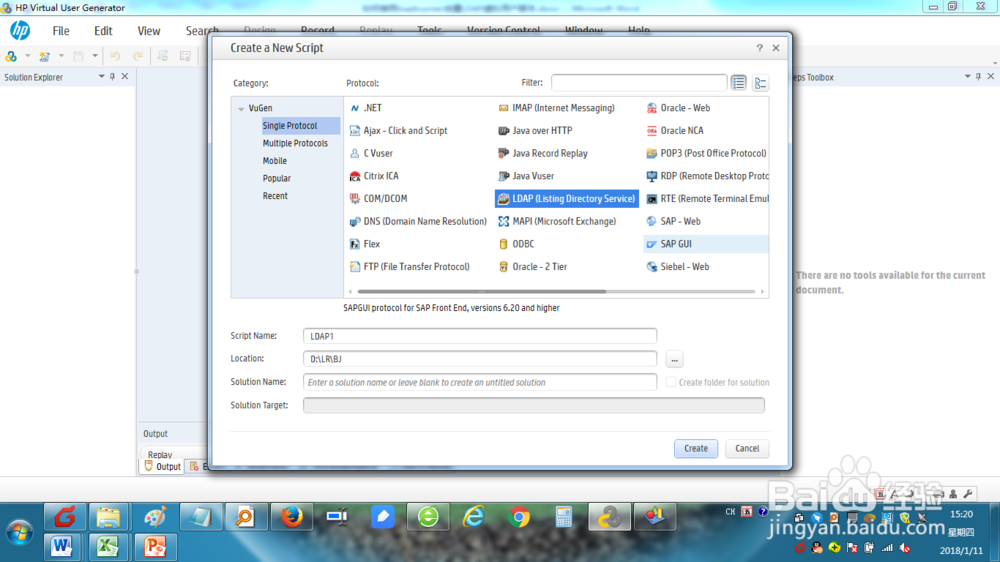The image size is (1000, 562).
Task: Open dropdown next to Add Script toolbar icon
Action: (x=61, y=56)
